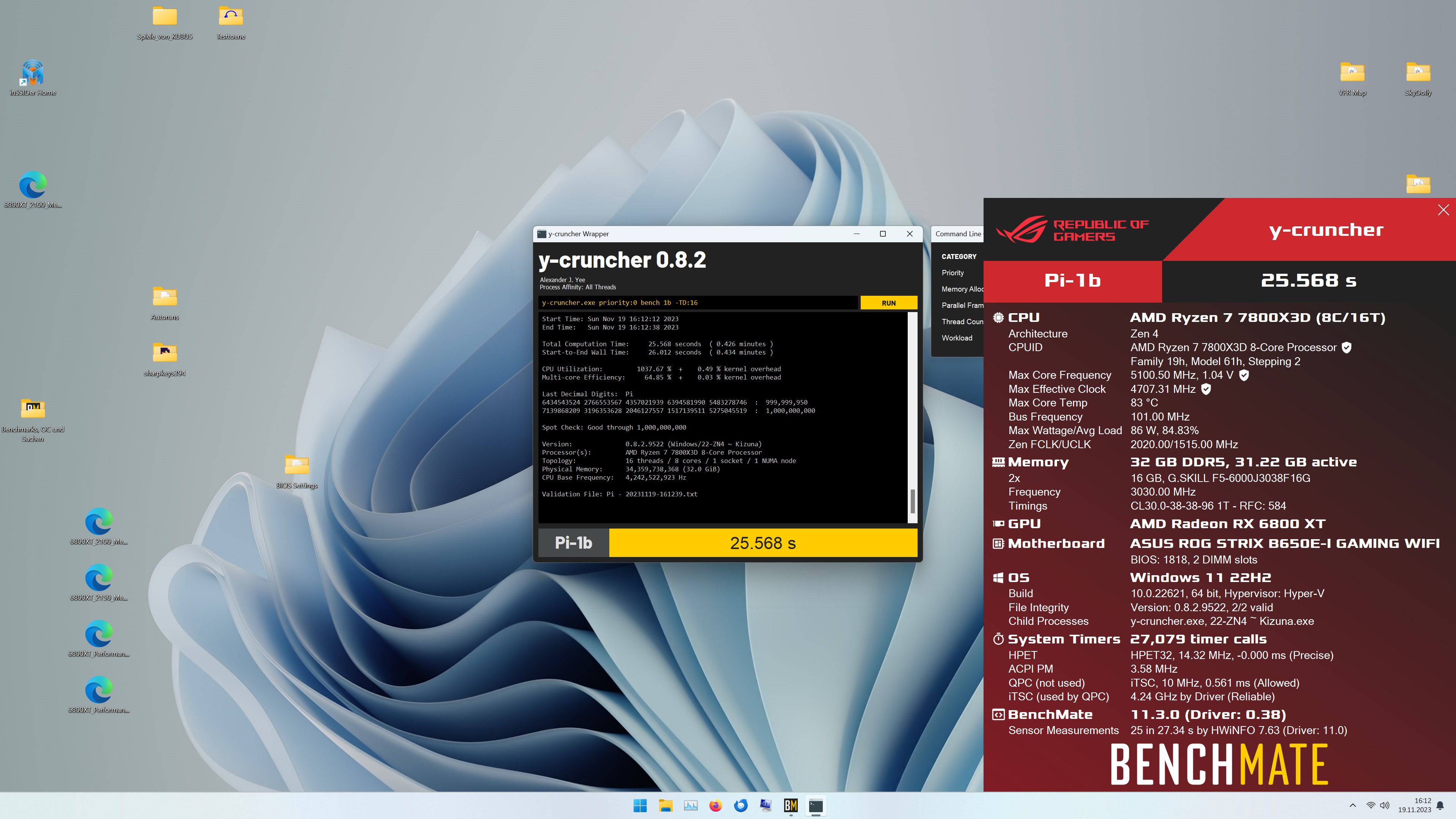Select the Memory Alloc category

(962, 289)
